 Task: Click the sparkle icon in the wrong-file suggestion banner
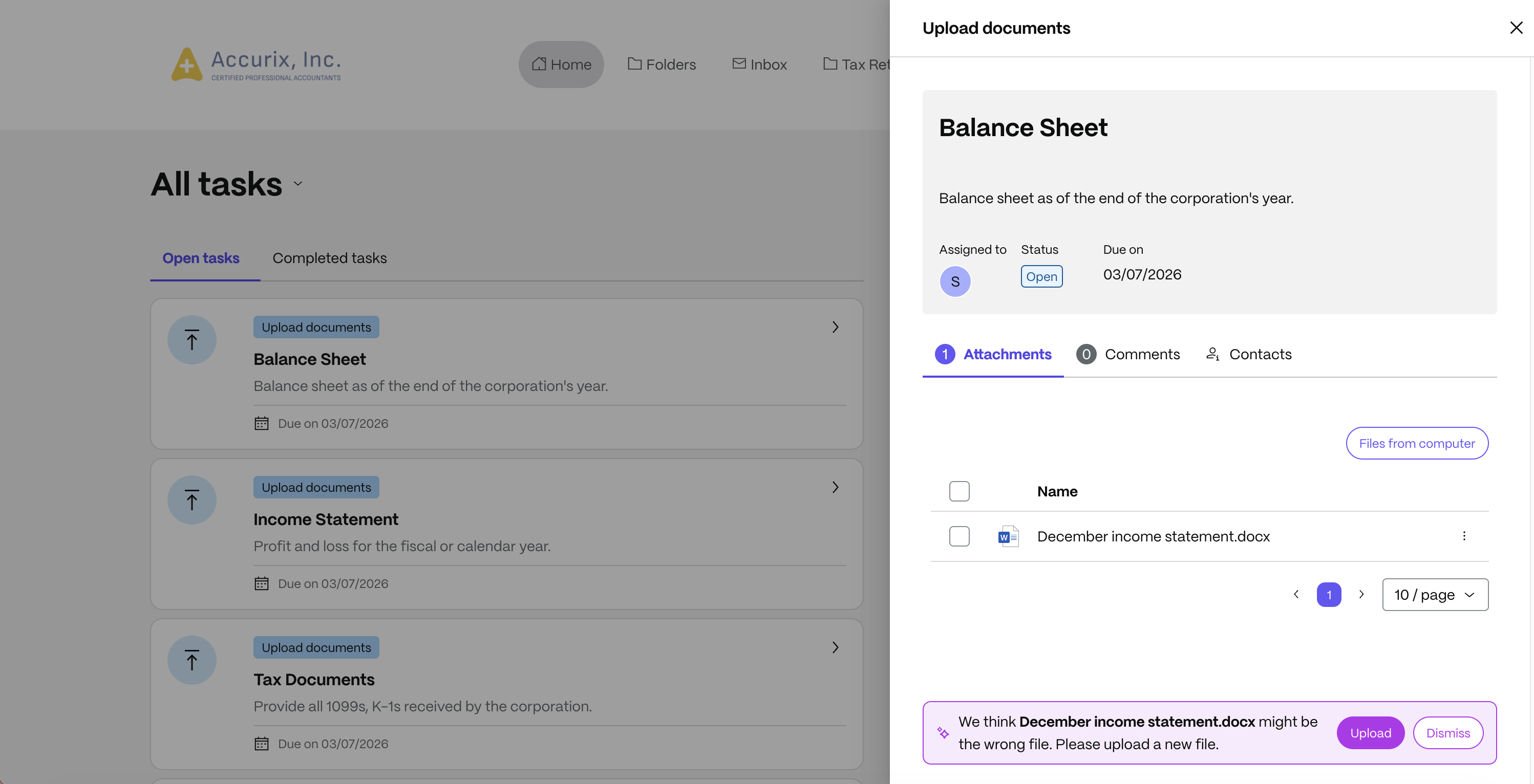tap(943, 733)
